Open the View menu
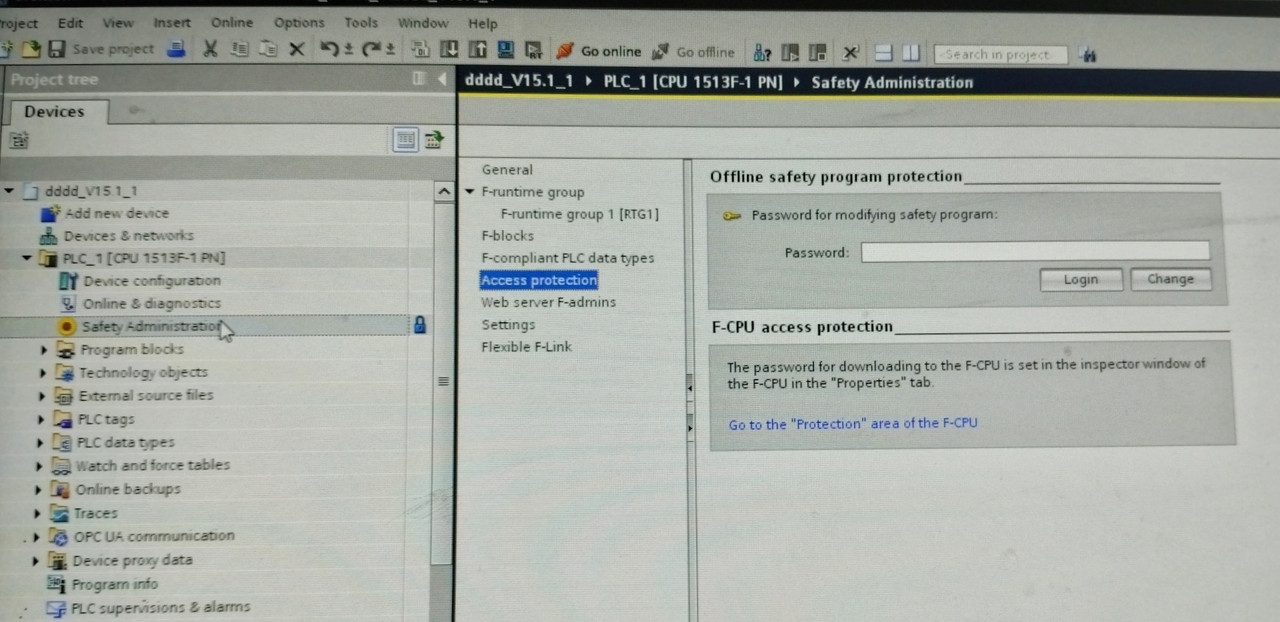This screenshot has height=622, width=1280. (118, 22)
